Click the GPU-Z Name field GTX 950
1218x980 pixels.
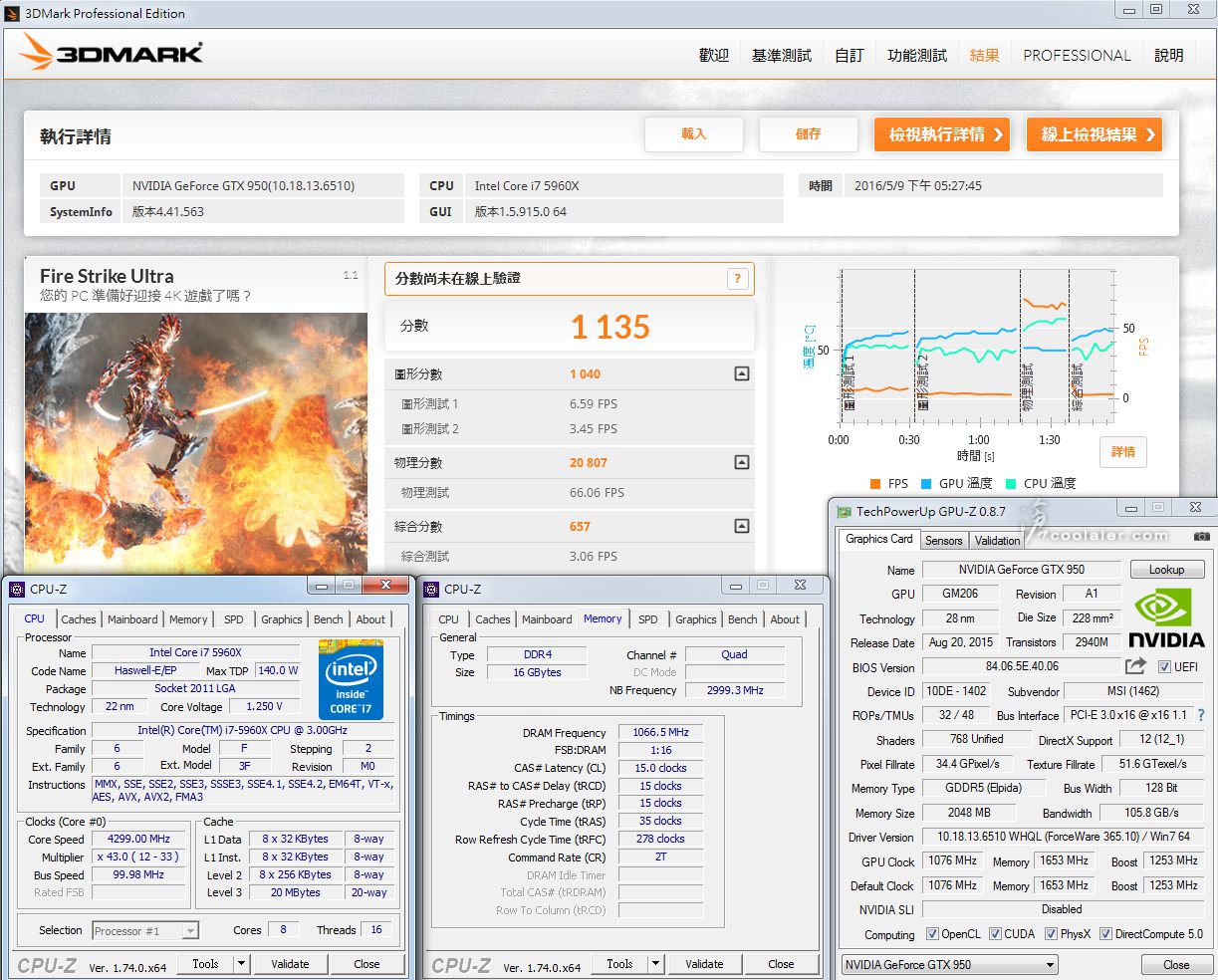click(x=1022, y=570)
